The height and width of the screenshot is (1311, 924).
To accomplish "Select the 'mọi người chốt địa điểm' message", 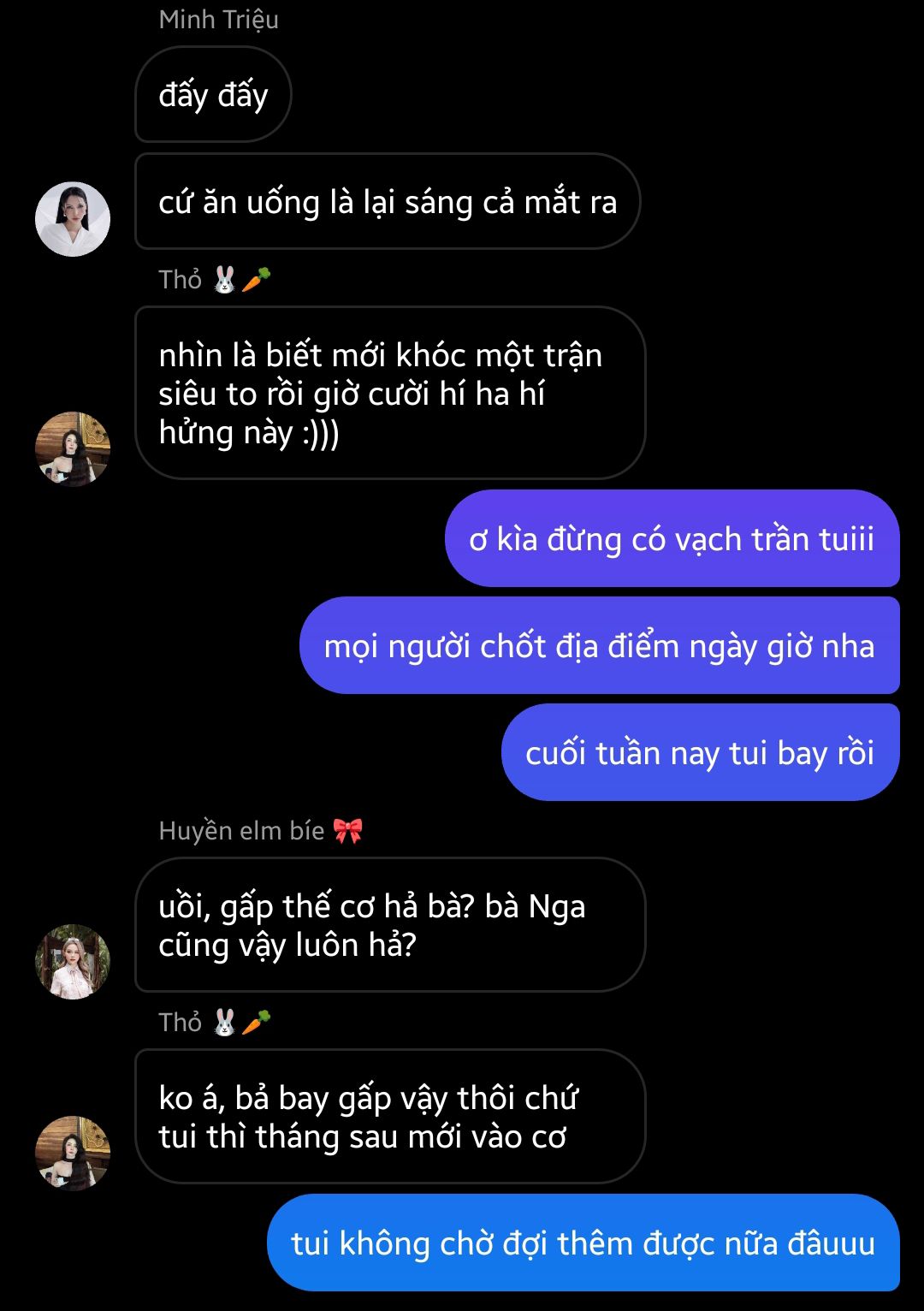I will coord(600,646).
